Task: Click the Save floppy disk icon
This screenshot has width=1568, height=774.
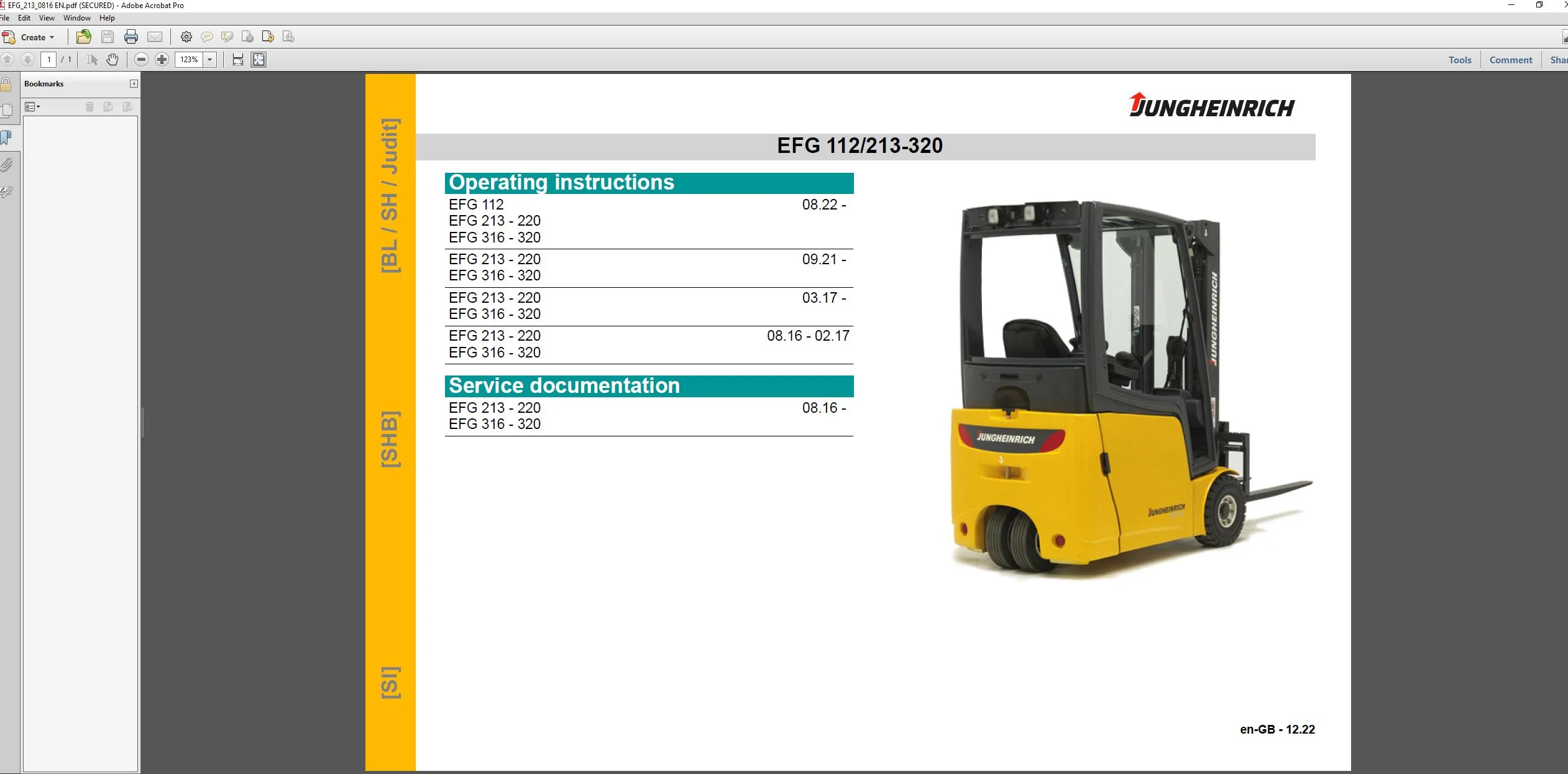Action: point(108,37)
